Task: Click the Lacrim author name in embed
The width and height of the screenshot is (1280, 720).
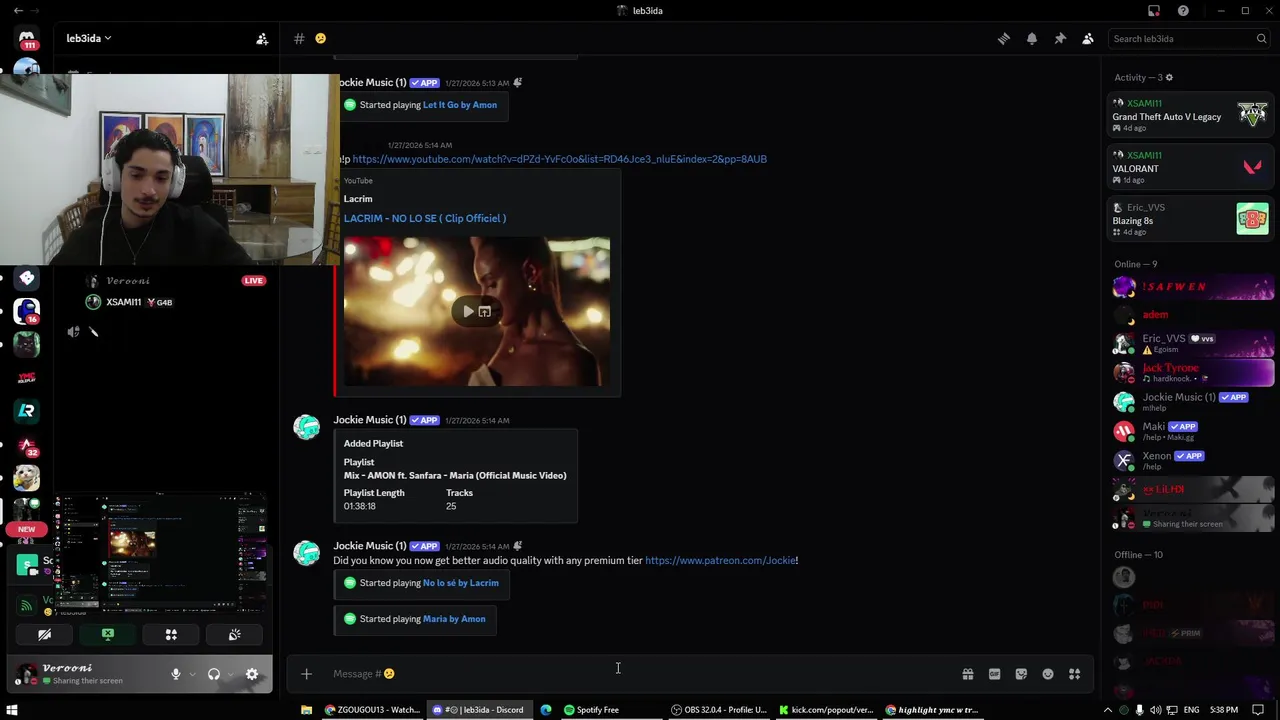Action: pyautogui.click(x=358, y=199)
